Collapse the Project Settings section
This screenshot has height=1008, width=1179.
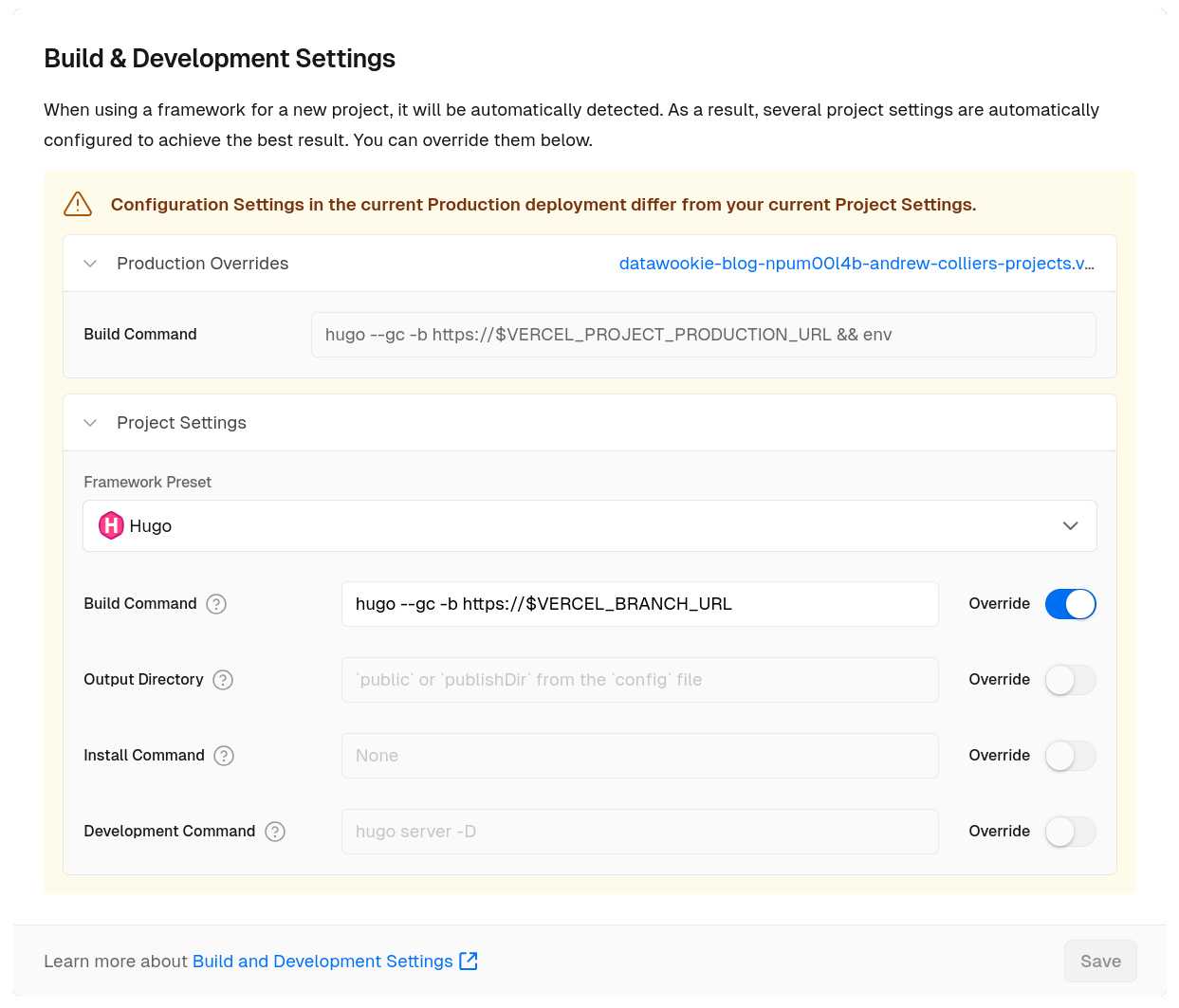tap(91, 423)
